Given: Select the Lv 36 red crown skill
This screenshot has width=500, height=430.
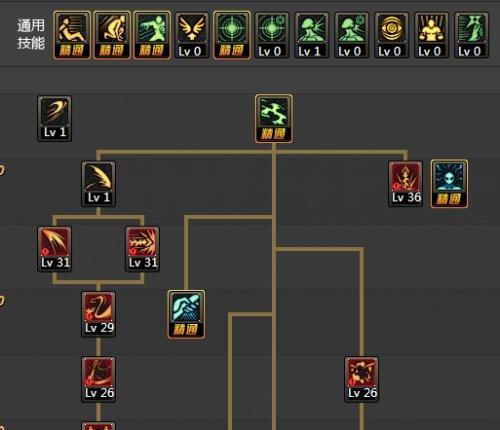Looking at the screenshot, I should 405,184.
